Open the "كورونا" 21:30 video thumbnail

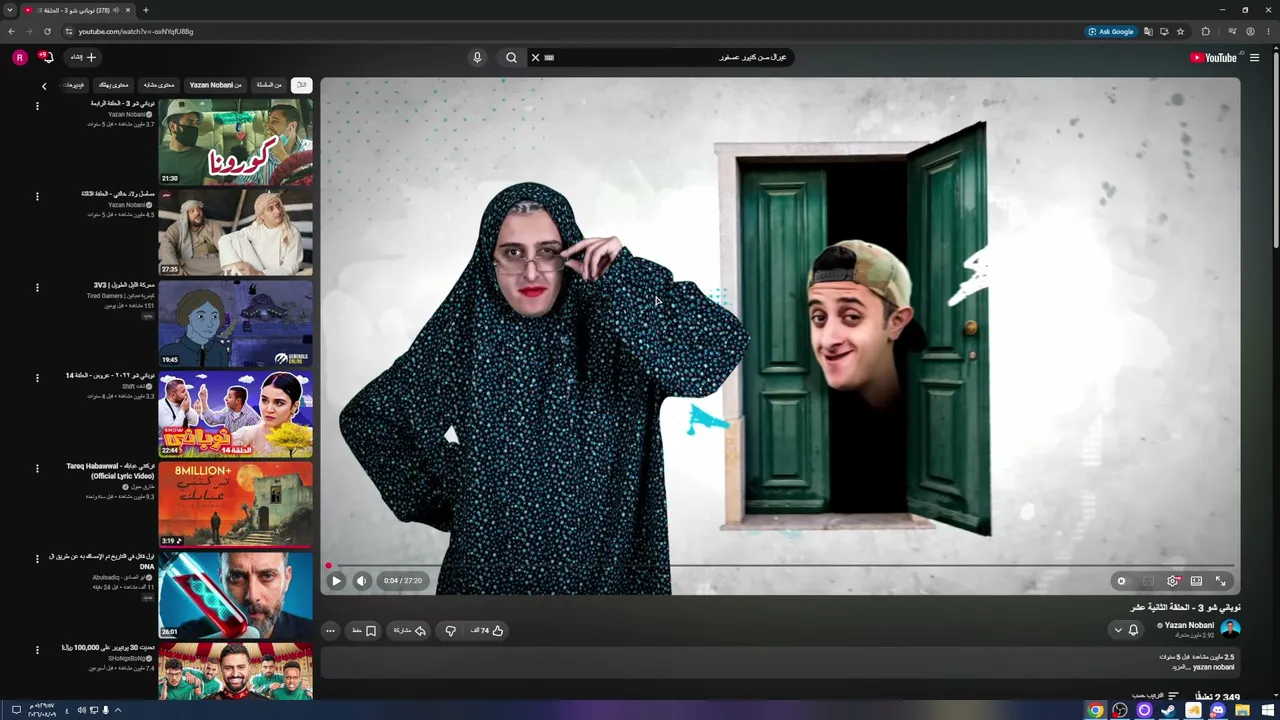point(235,141)
